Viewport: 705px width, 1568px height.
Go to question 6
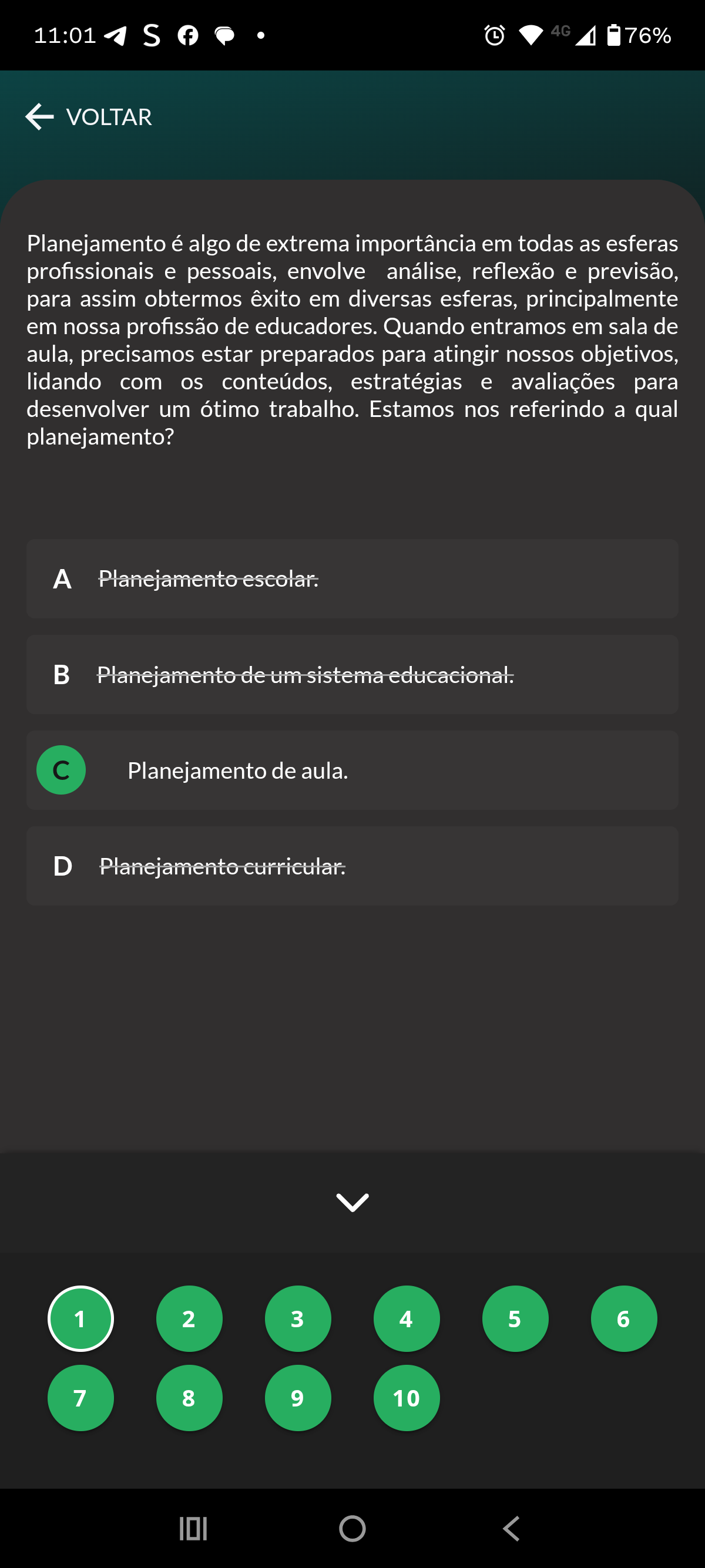tap(623, 1318)
